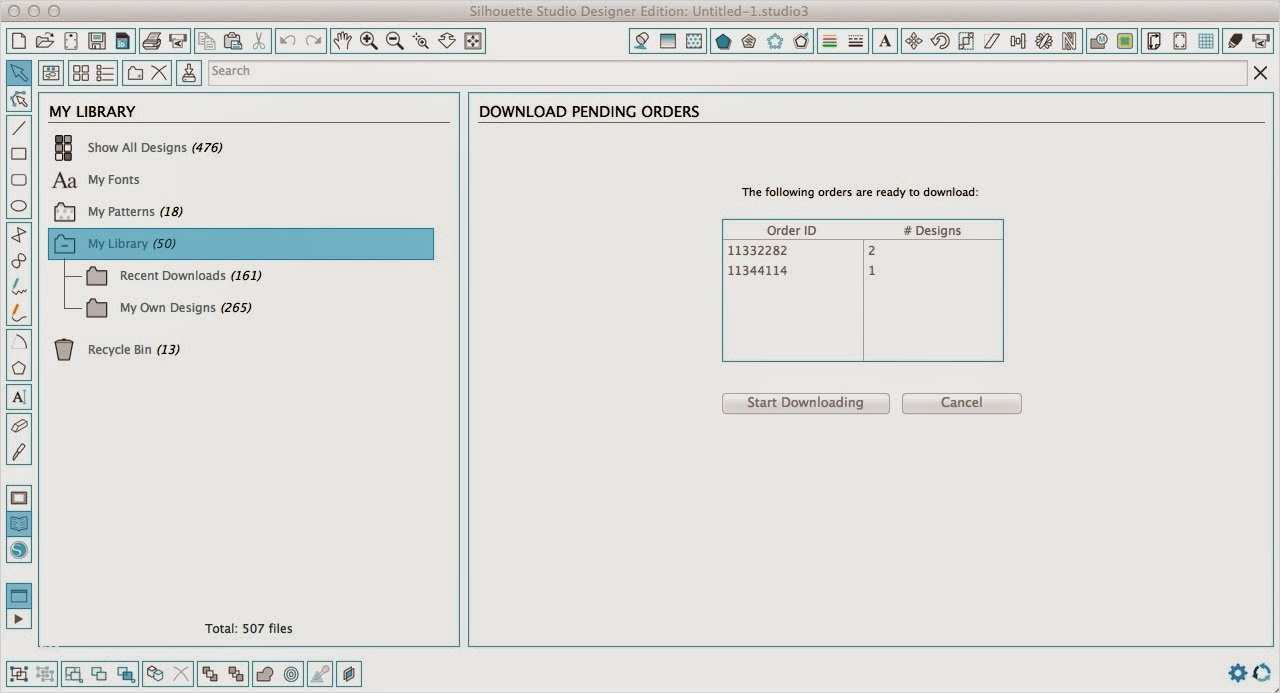Redo the last action
Viewport: 1280px width, 693px height.
point(313,41)
